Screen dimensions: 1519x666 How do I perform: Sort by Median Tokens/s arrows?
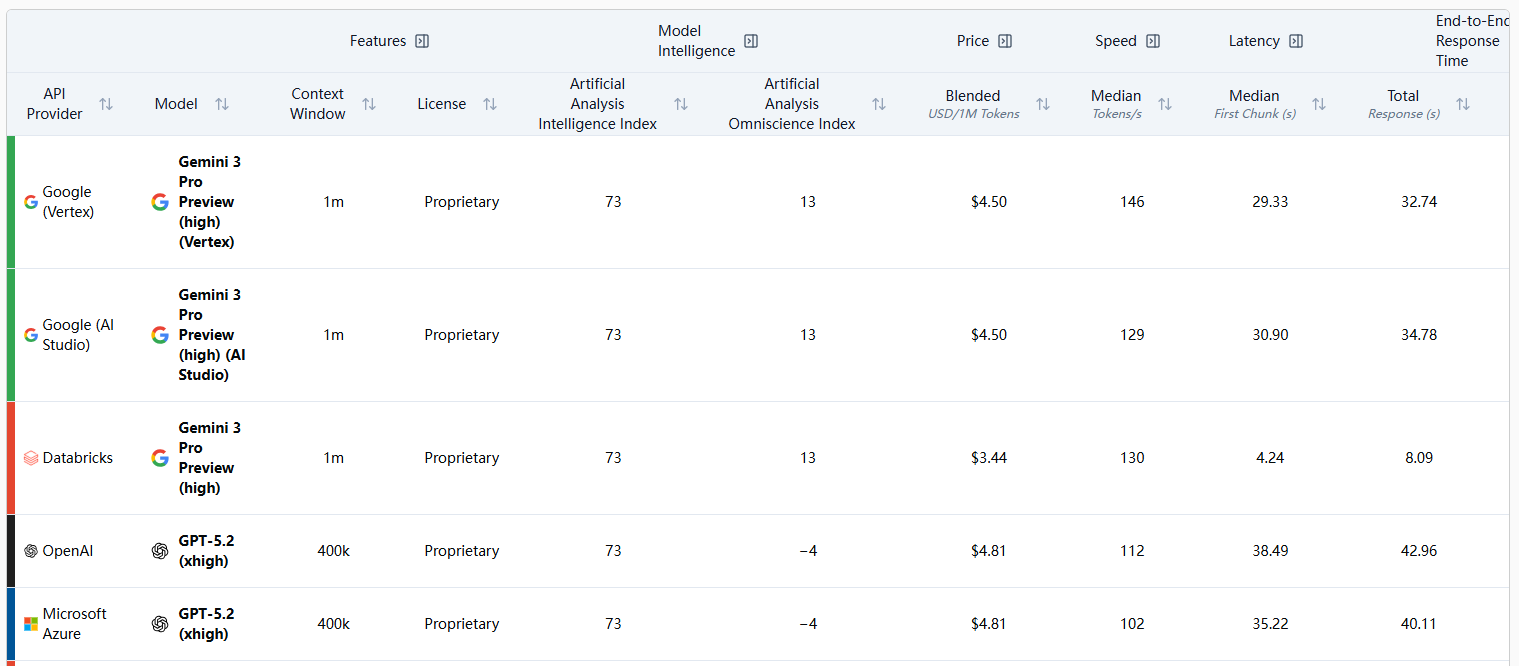tap(1165, 104)
